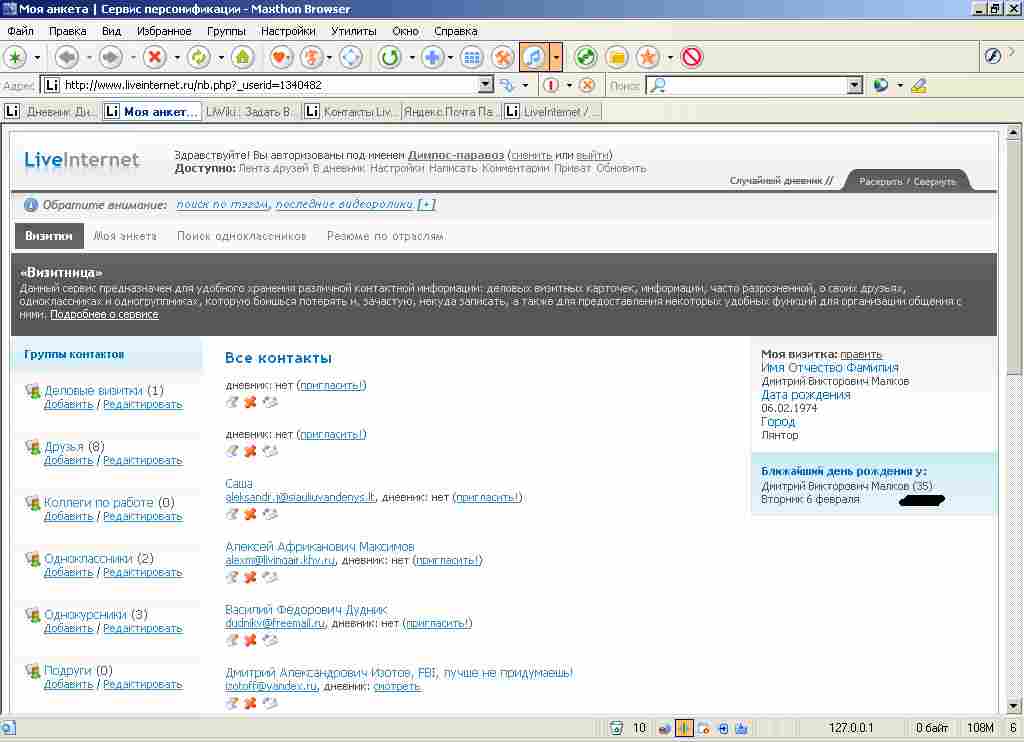Screen dimensions: 1024x742
Task: Switch to the Яндекс.Почта browser tab
Action: coord(450,112)
